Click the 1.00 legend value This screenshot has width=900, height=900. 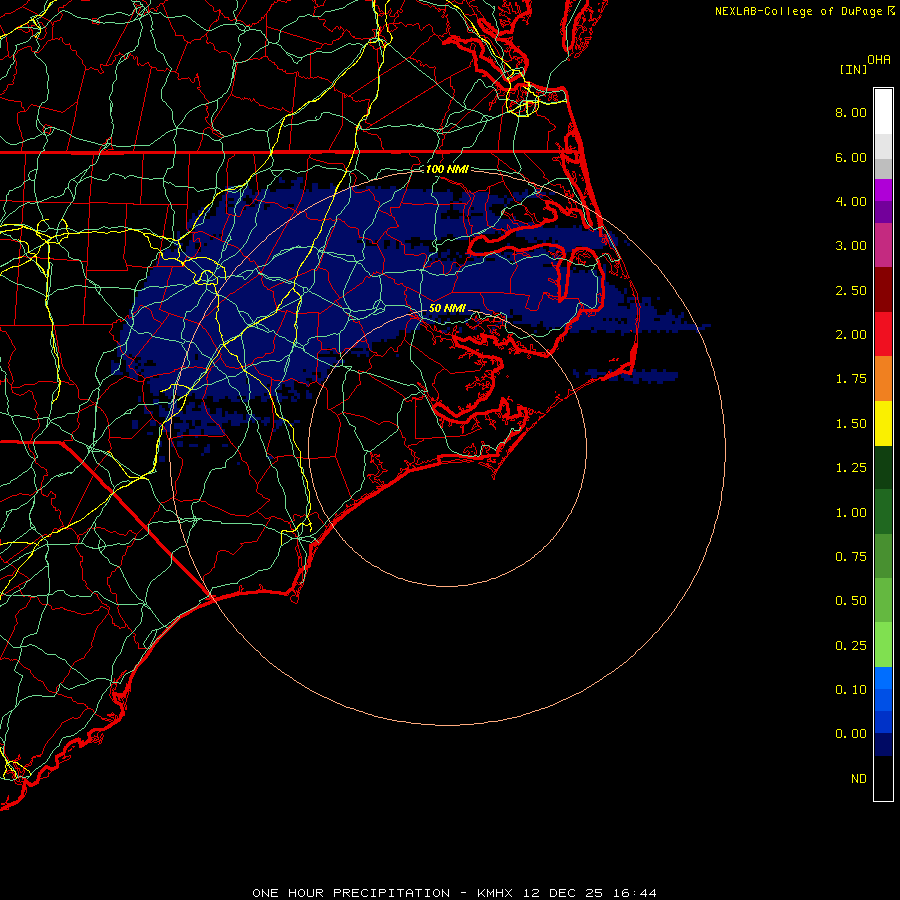point(851,513)
